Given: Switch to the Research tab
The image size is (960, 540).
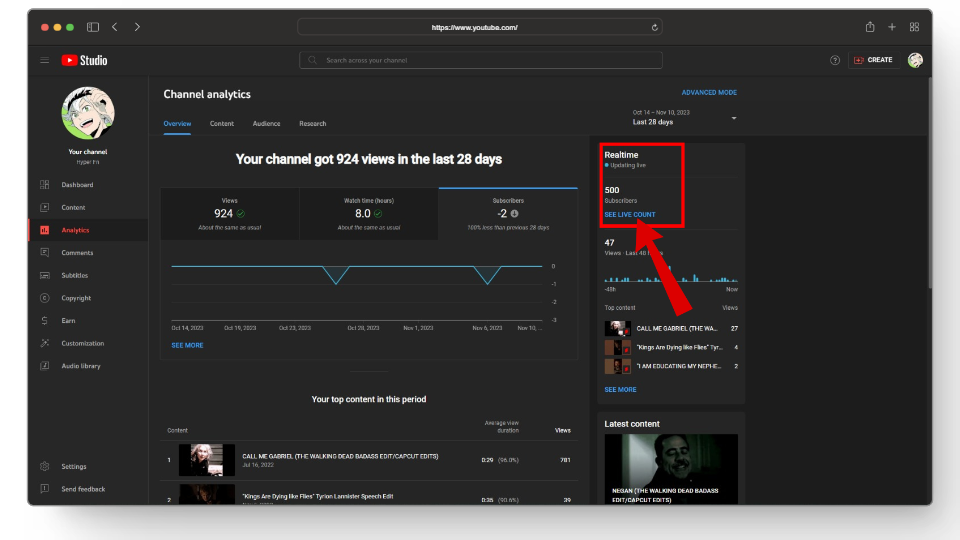Looking at the screenshot, I should pos(312,124).
